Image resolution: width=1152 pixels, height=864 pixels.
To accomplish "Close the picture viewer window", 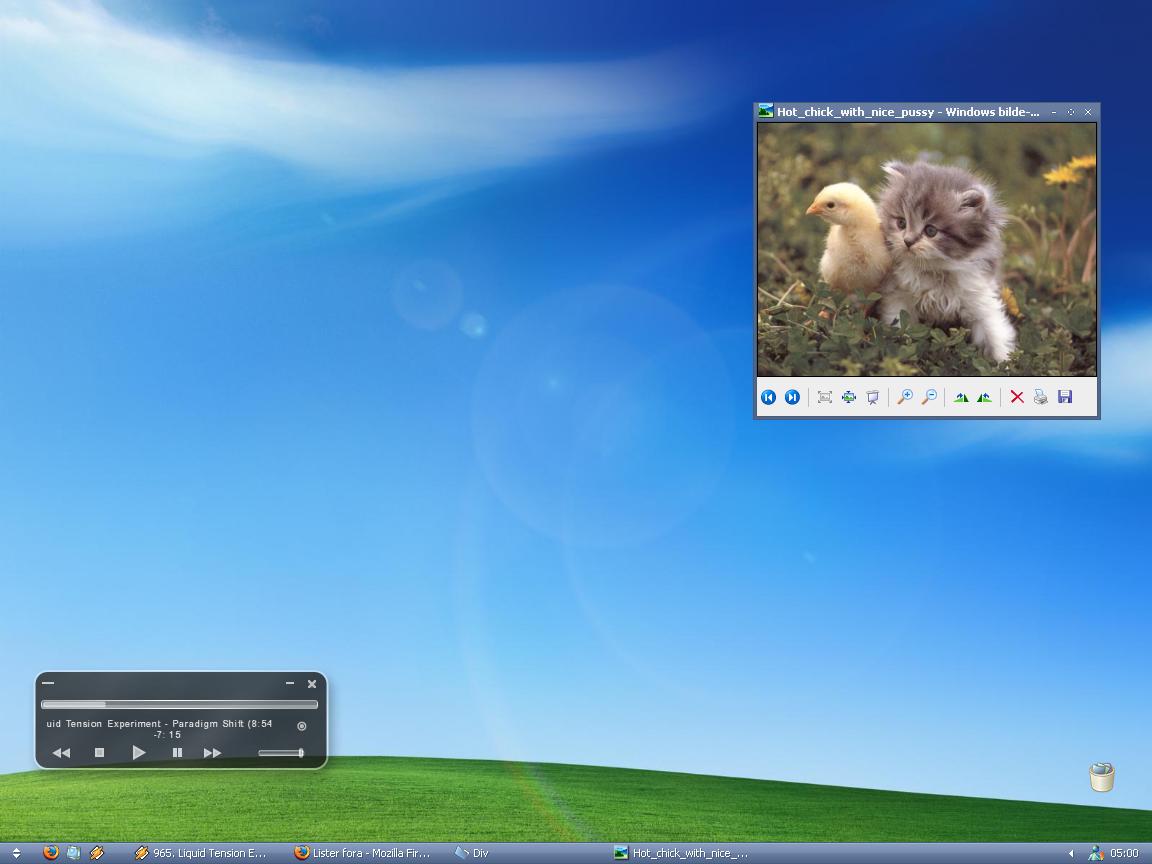I will point(1088,112).
